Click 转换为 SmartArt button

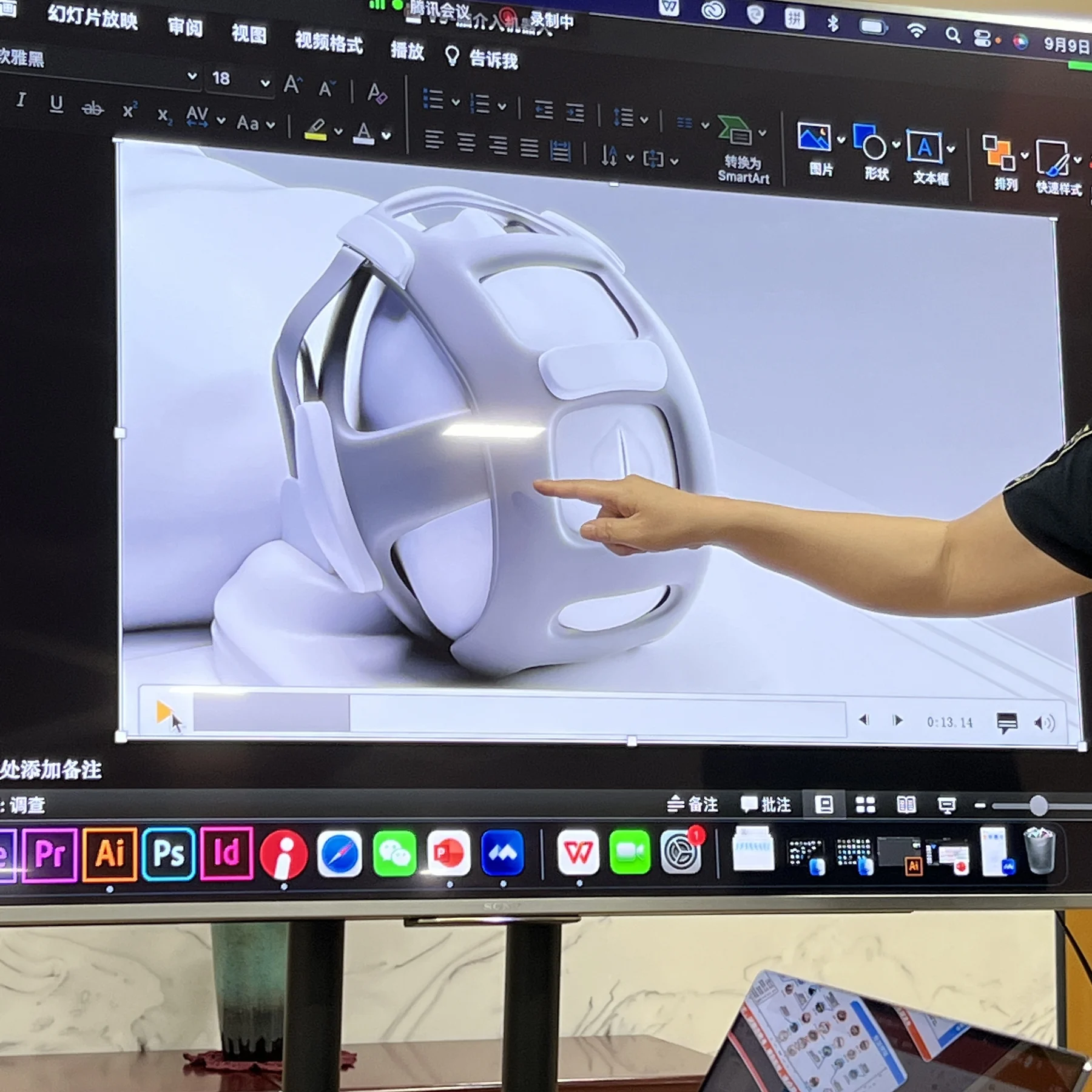[x=742, y=149]
